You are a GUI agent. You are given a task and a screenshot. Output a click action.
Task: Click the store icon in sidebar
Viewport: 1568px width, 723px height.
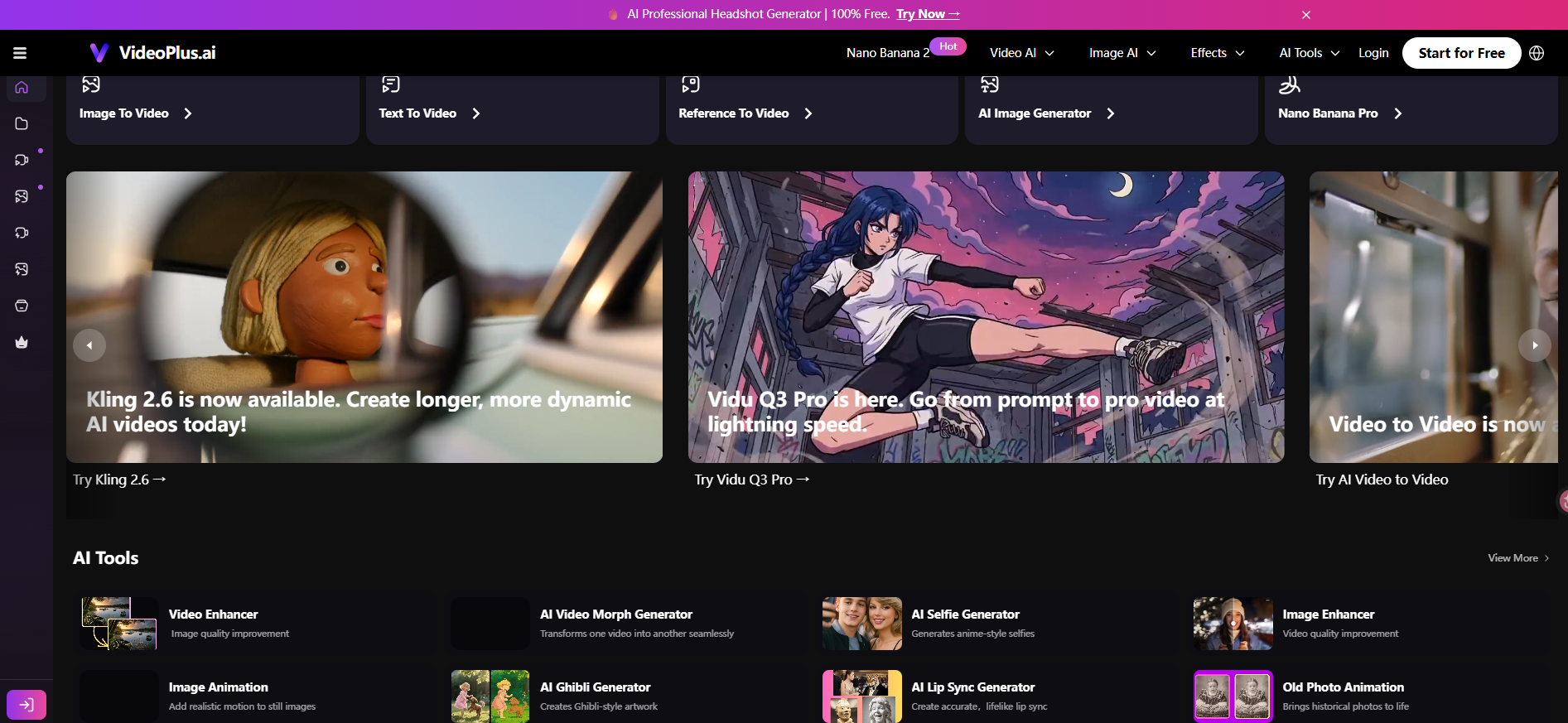tap(22, 306)
